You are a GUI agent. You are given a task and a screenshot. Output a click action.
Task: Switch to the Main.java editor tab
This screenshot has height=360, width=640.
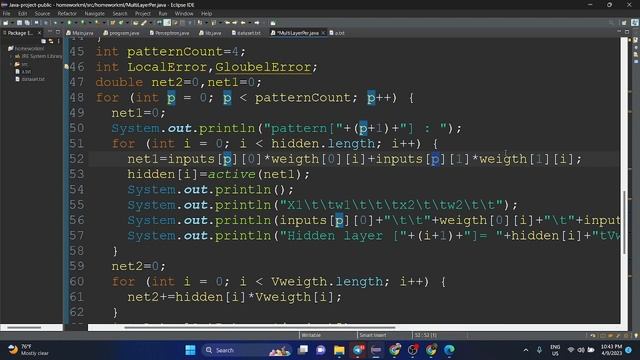(x=80, y=33)
